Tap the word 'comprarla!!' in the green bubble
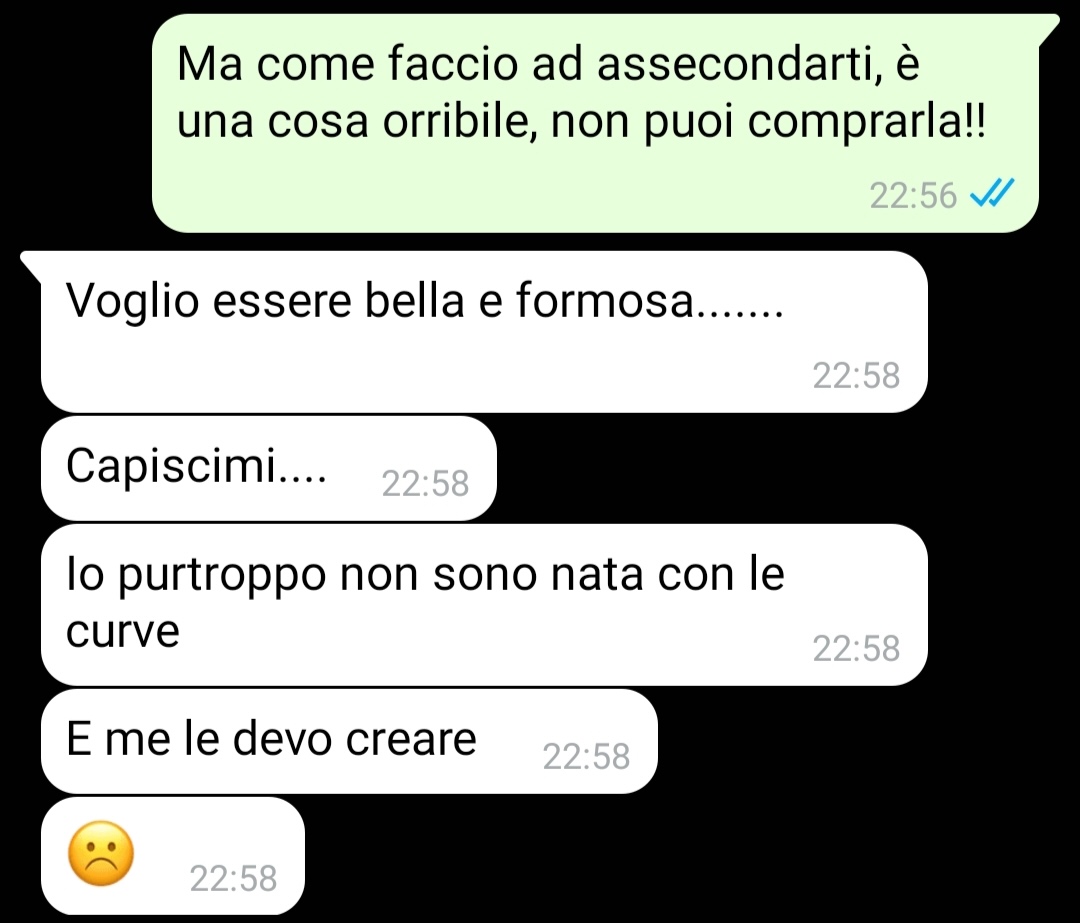Image resolution: width=1080 pixels, height=923 pixels. point(867,123)
